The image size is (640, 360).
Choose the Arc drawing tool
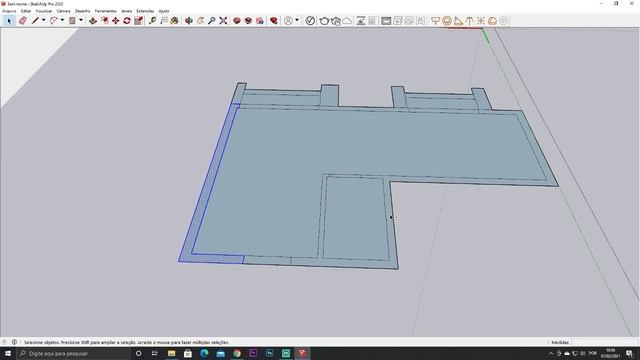(53, 20)
